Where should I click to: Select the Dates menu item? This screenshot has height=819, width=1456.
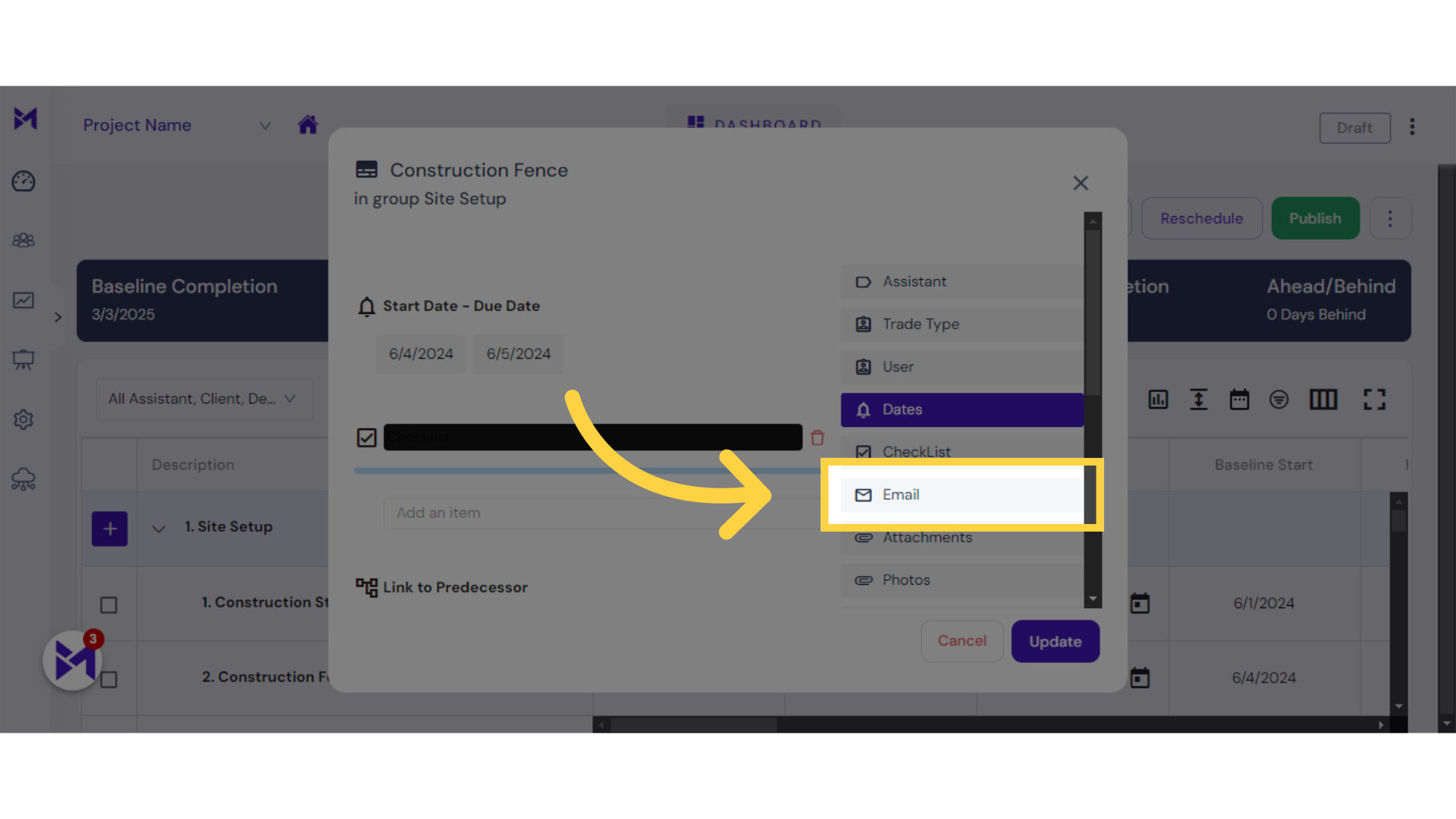click(962, 409)
